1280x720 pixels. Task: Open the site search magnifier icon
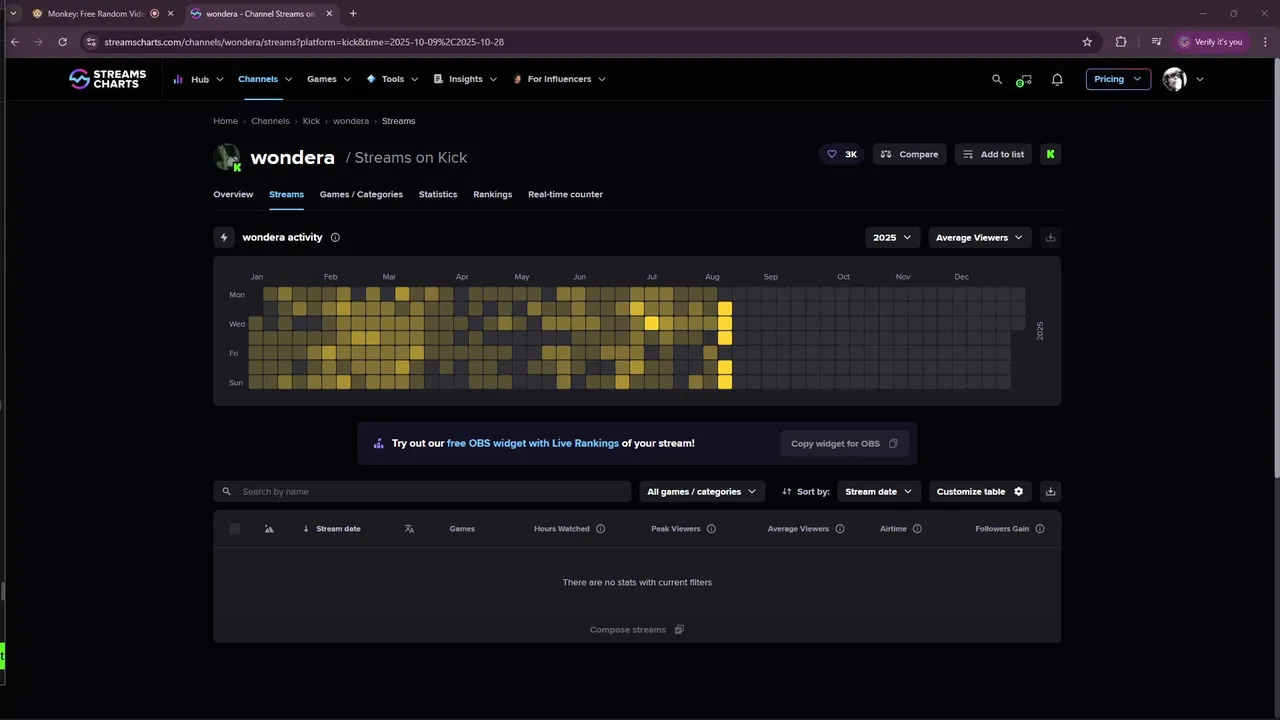[x=996, y=79]
